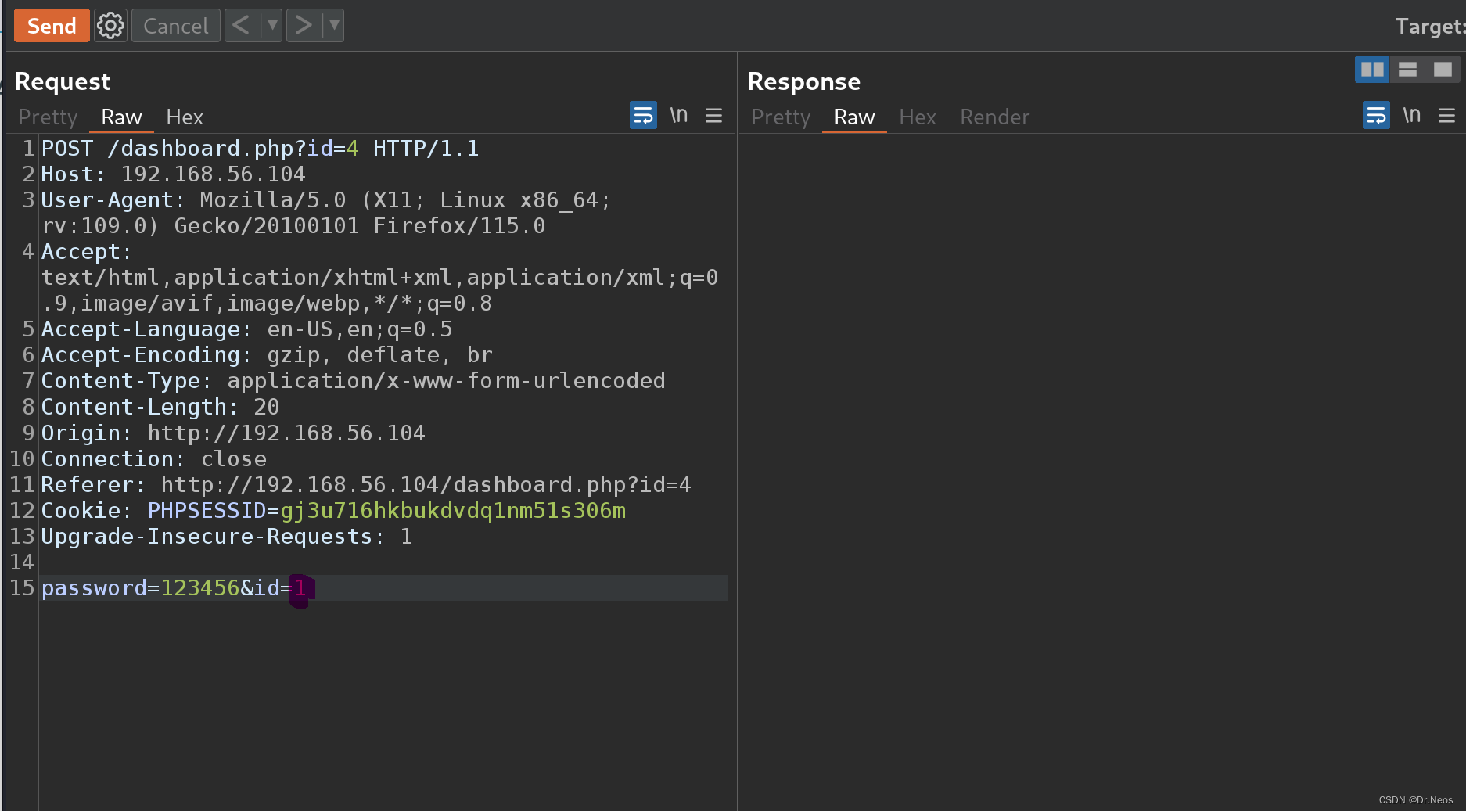Click the Origin header line

pyautogui.click(x=233, y=433)
